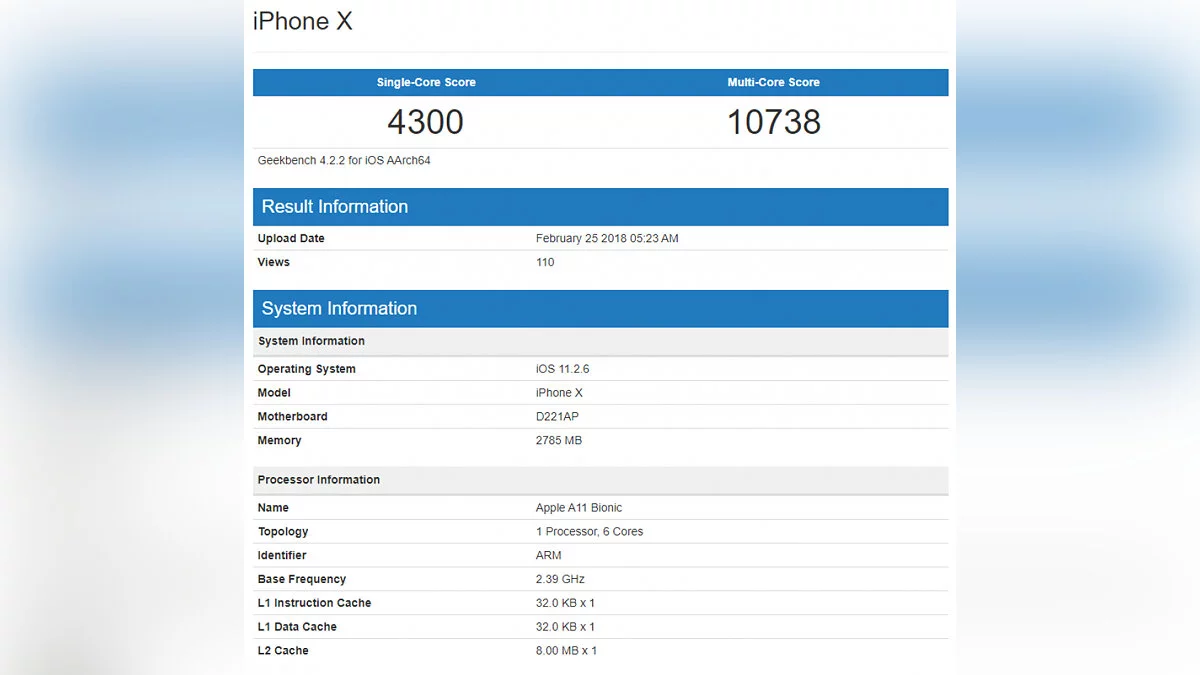Click the Apple A11 Bionic processor name
The image size is (1200, 675).
coord(579,508)
